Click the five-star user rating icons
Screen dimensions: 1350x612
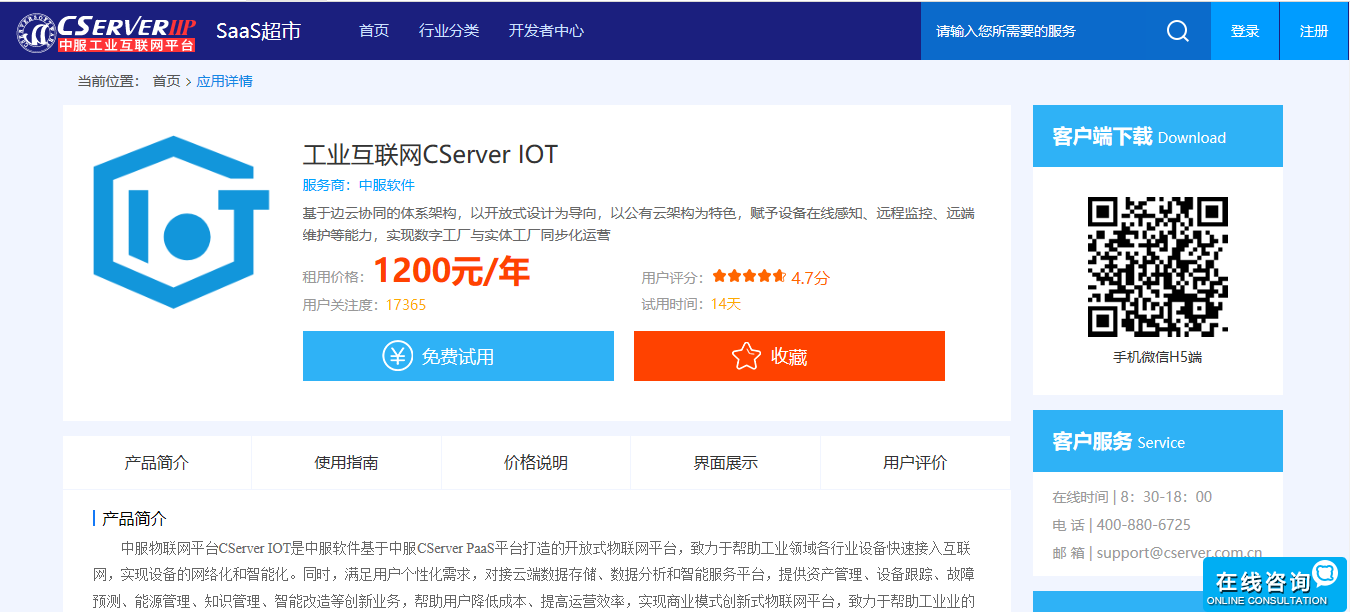pos(749,277)
